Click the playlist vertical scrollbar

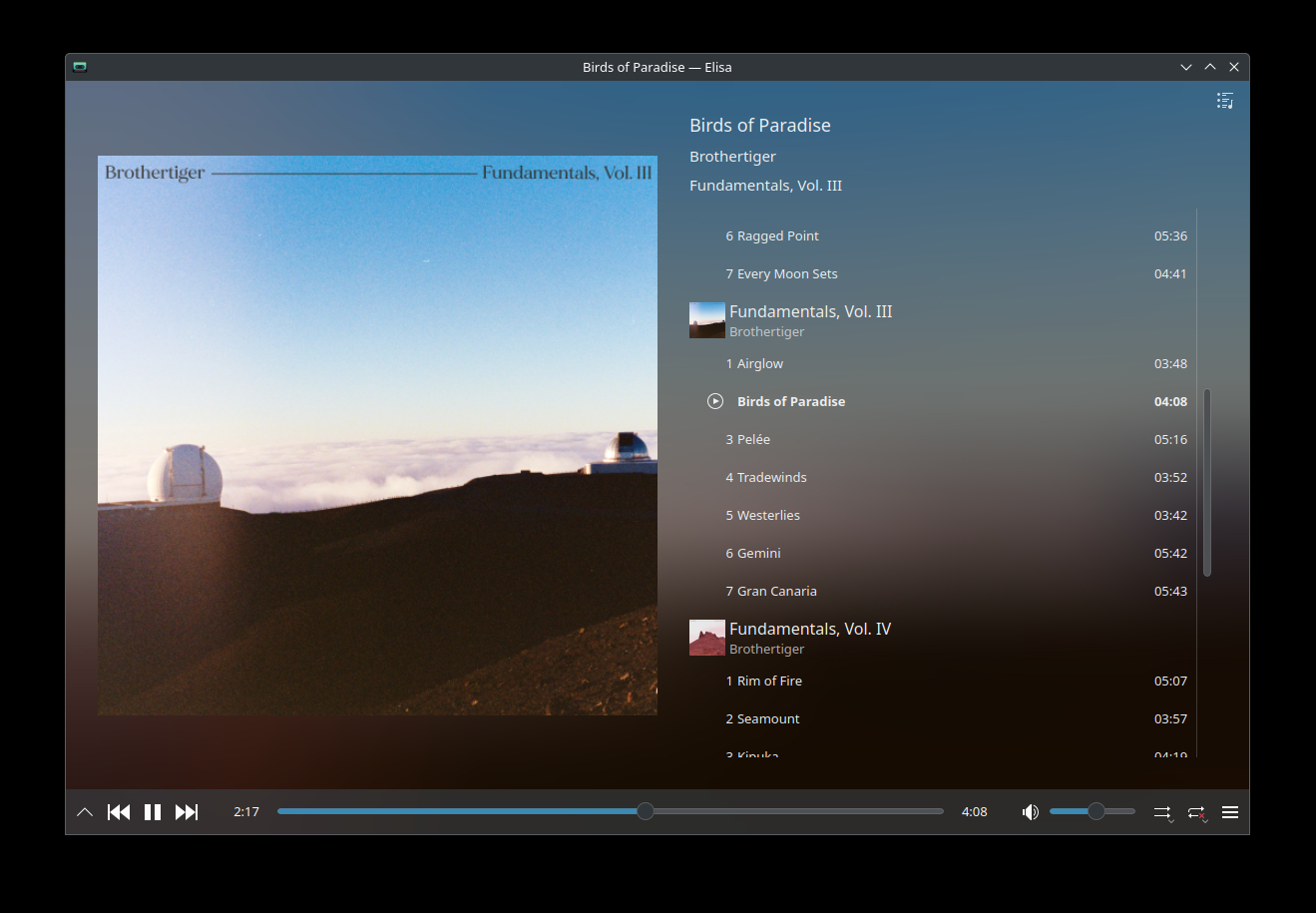point(1206,483)
